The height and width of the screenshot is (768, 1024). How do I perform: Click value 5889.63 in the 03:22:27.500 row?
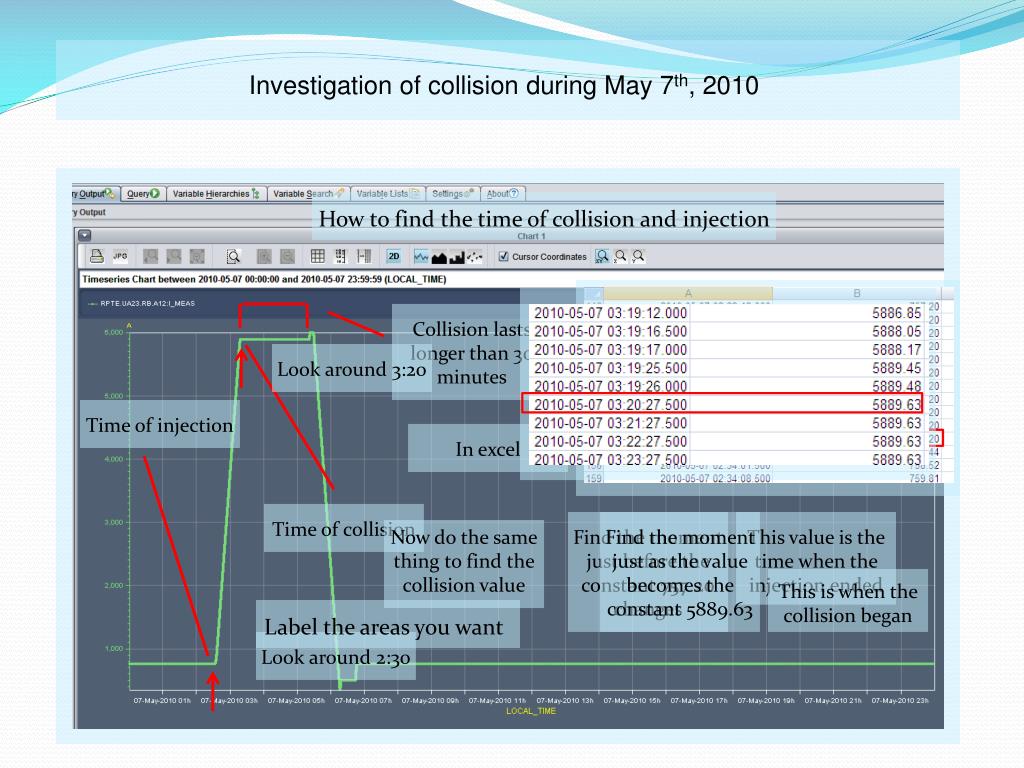point(896,441)
